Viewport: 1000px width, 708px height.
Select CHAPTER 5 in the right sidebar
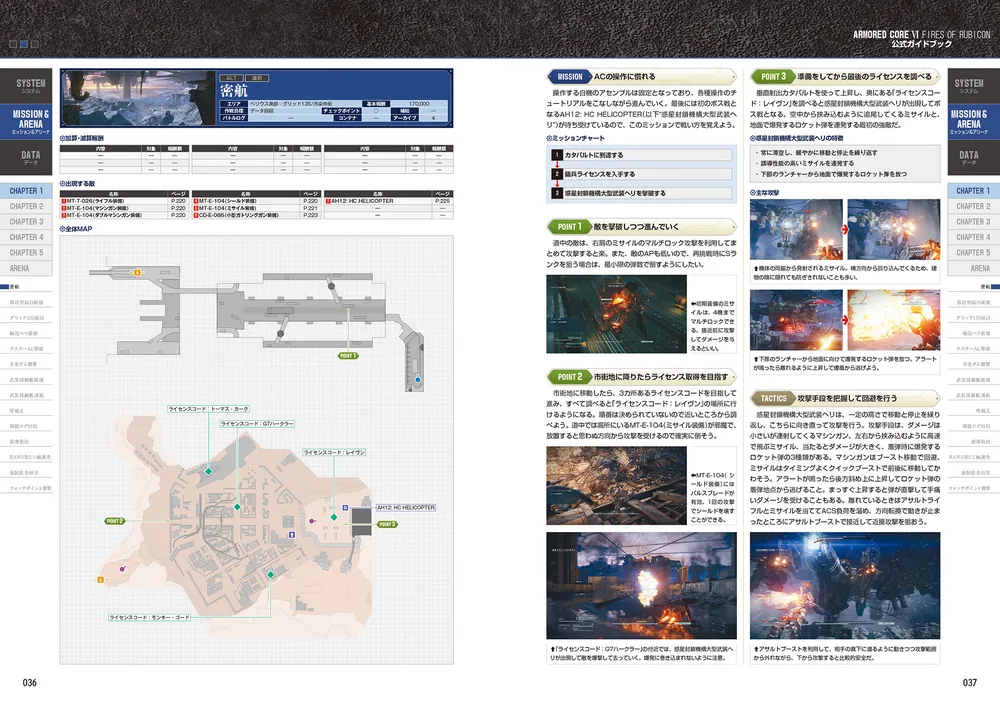[x=973, y=253]
